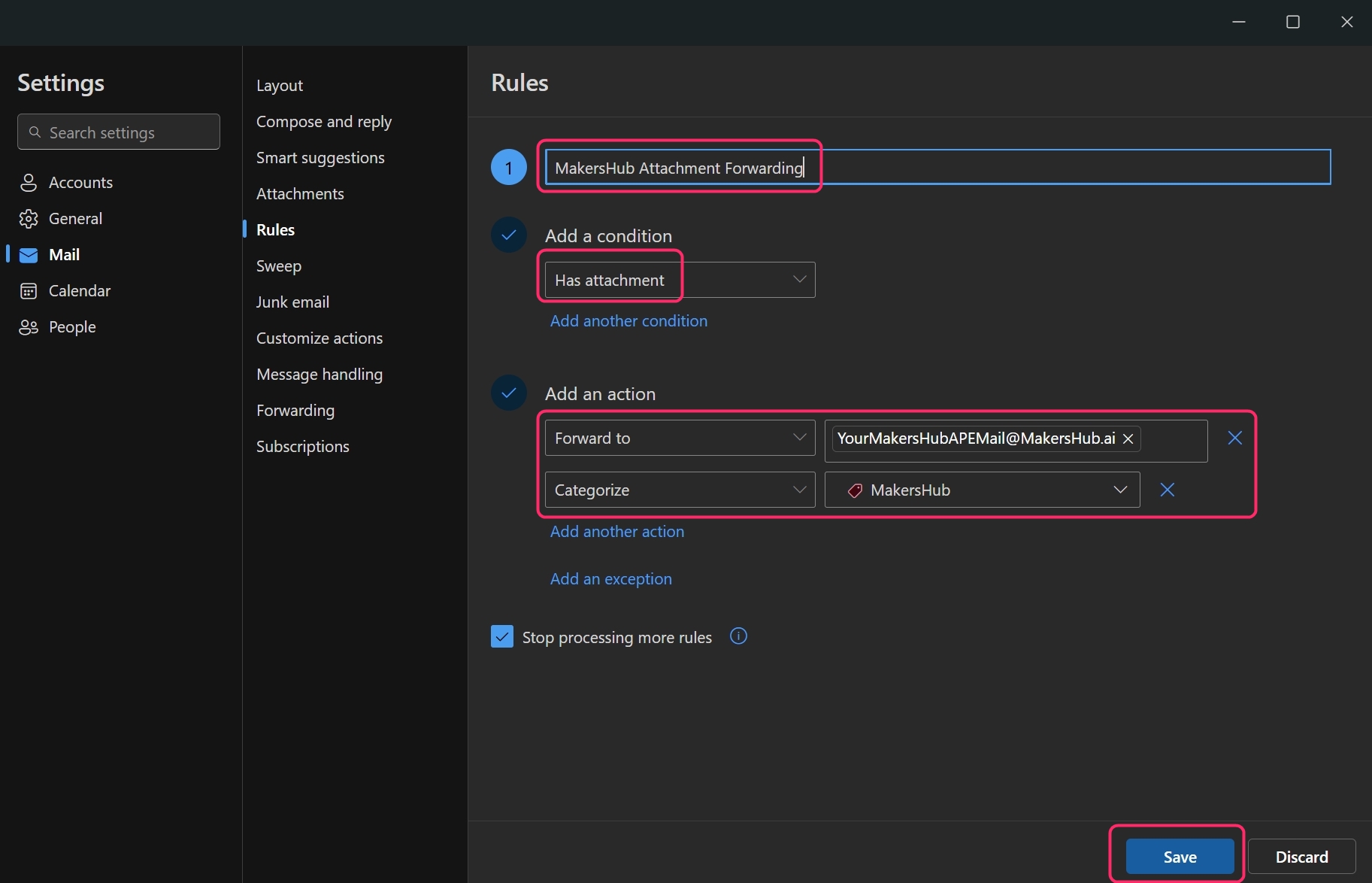Click the rule name input field
The image size is (1372, 883).
point(937,167)
